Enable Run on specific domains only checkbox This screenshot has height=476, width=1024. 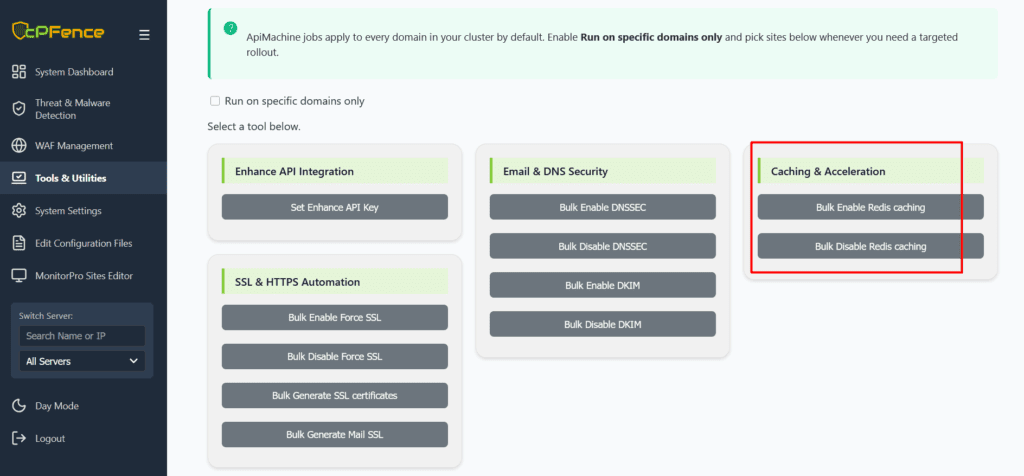click(x=214, y=101)
